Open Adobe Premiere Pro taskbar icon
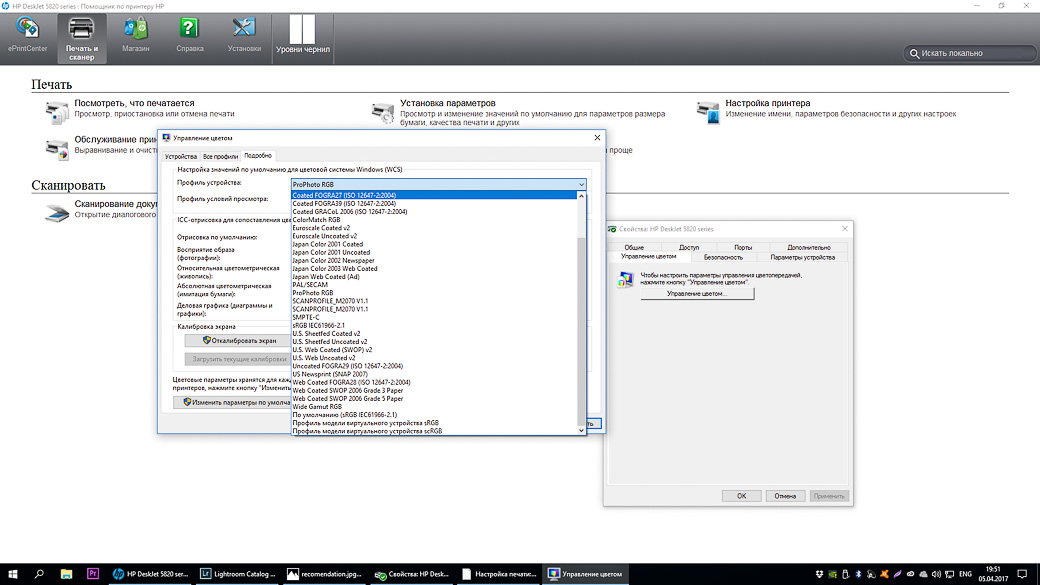The width and height of the screenshot is (1040, 585). pyautogui.click(x=93, y=574)
